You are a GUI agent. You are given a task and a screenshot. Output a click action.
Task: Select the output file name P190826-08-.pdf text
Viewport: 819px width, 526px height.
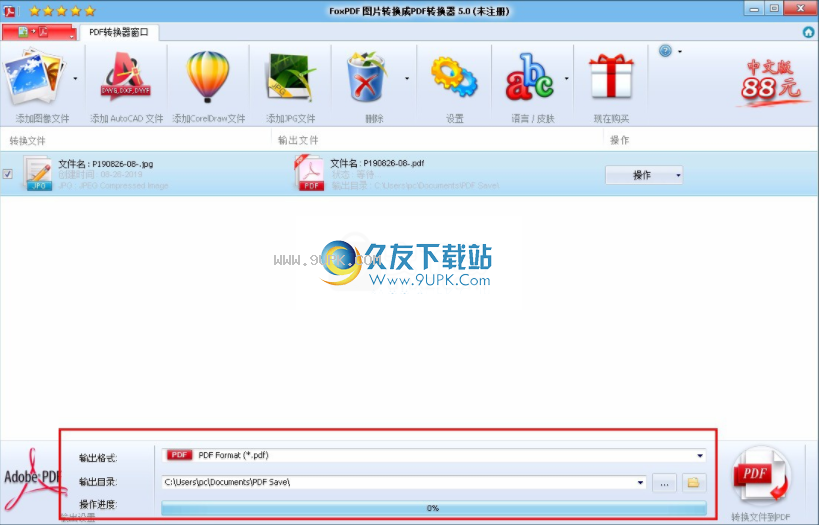(394, 163)
